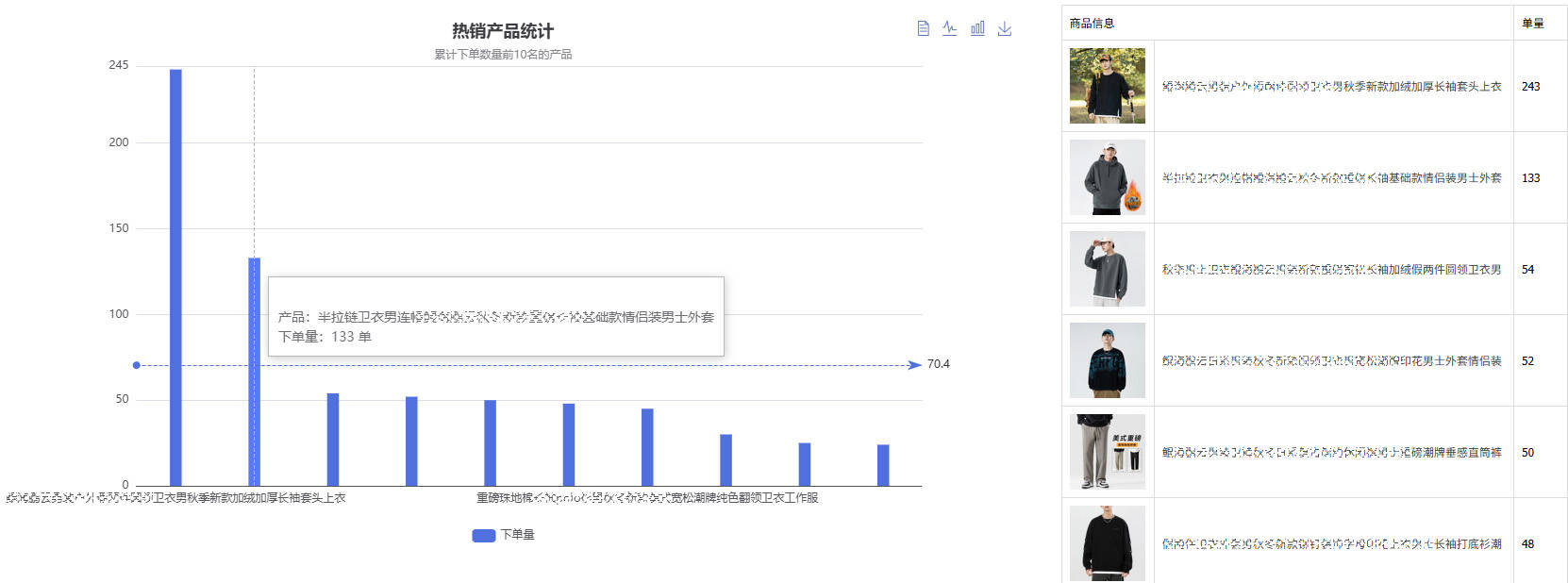The image size is (1568, 583).
Task: Switch chart to bar chart type
Action: click(x=977, y=28)
